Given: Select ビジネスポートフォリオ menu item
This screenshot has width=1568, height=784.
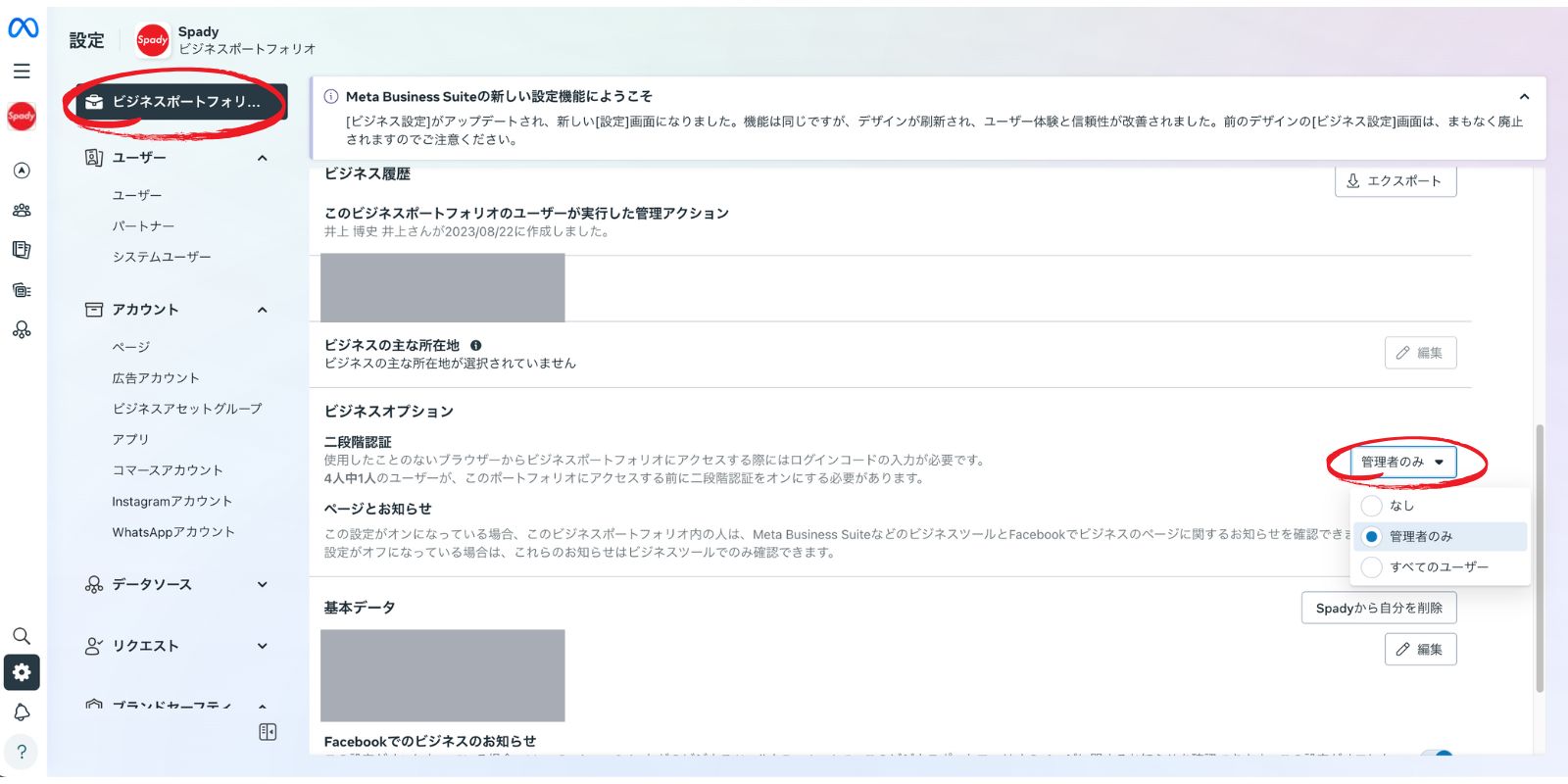Looking at the screenshot, I should click(181, 102).
